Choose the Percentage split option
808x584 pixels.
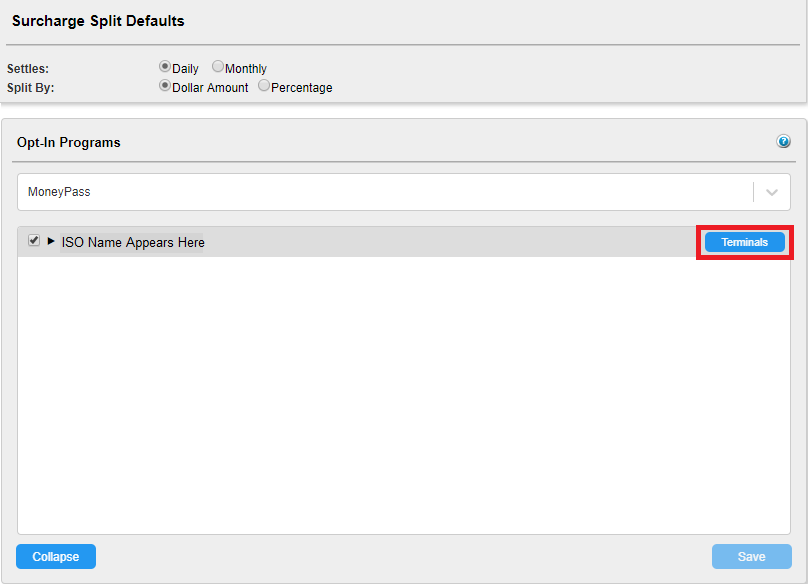(264, 86)
